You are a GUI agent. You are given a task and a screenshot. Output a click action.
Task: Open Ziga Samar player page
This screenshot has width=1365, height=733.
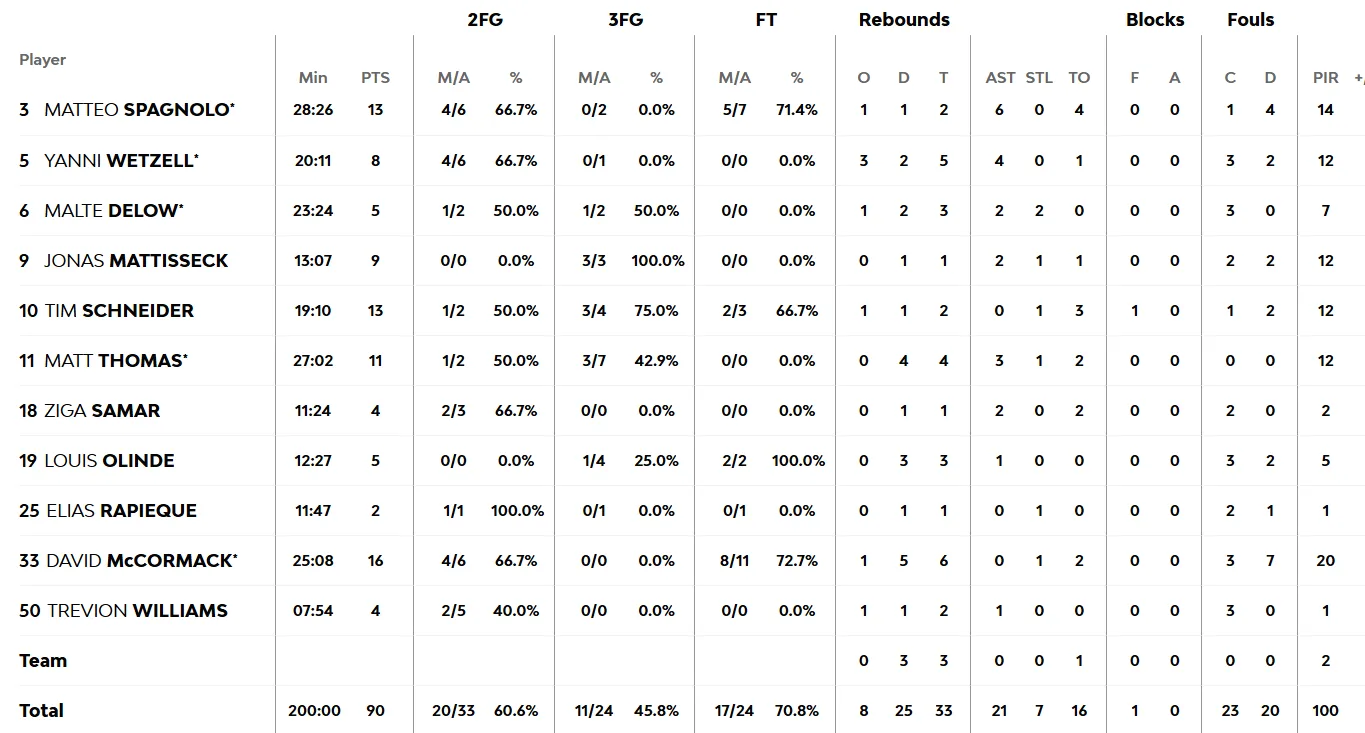pos(102,410)
